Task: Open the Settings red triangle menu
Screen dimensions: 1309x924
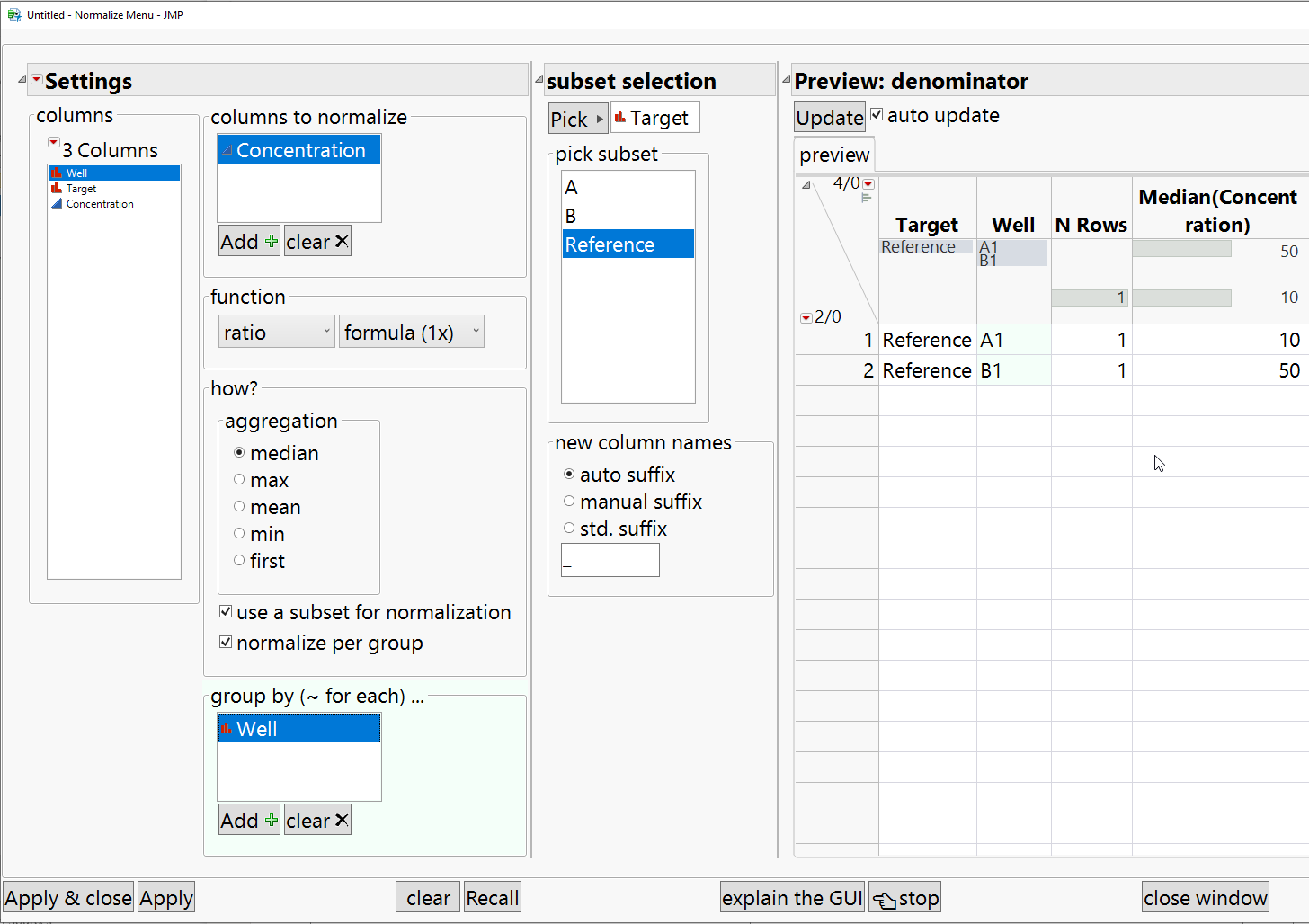Action: (36, 80)
